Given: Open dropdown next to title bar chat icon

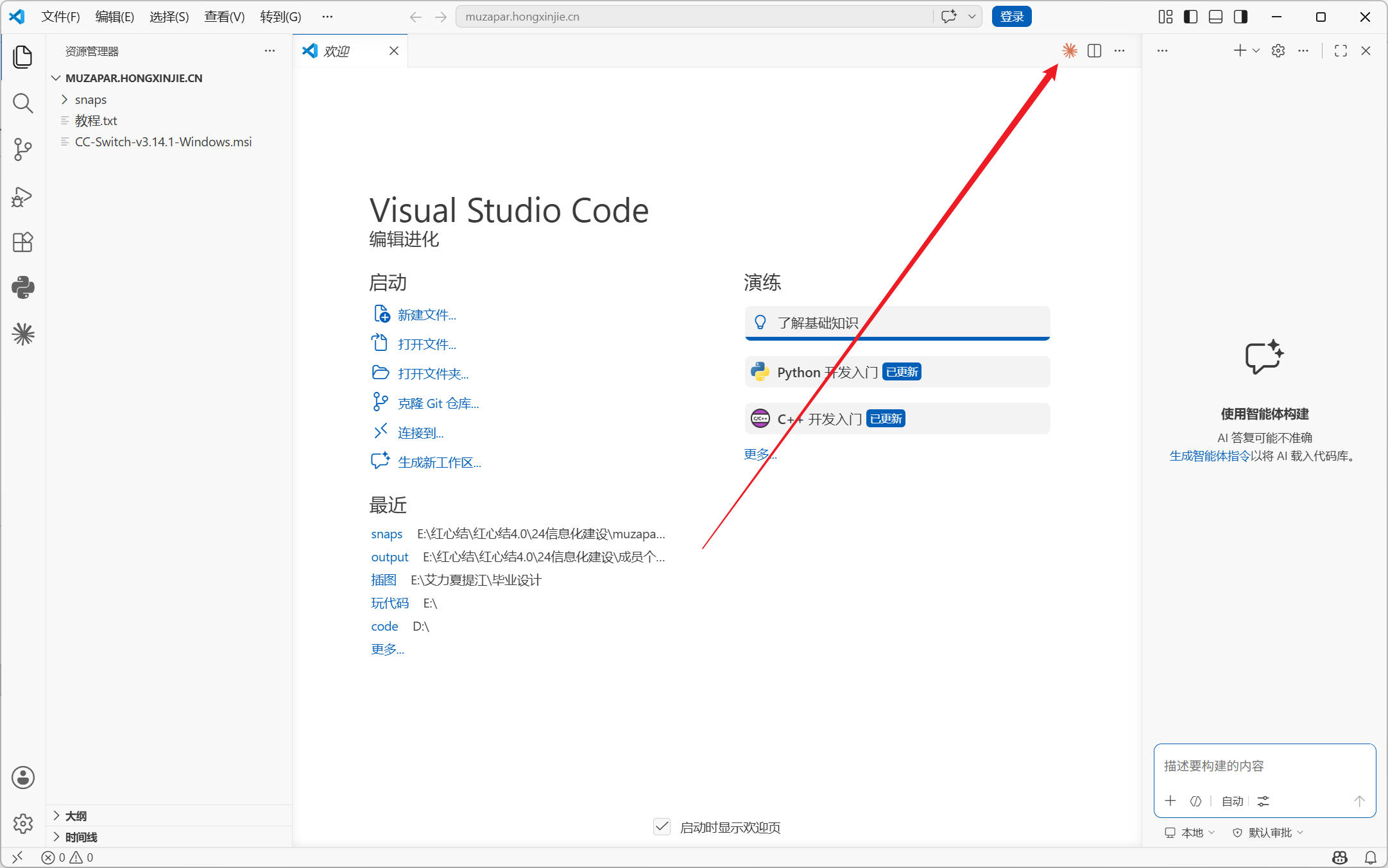Looking at the screenshot, I should point(972,17).
